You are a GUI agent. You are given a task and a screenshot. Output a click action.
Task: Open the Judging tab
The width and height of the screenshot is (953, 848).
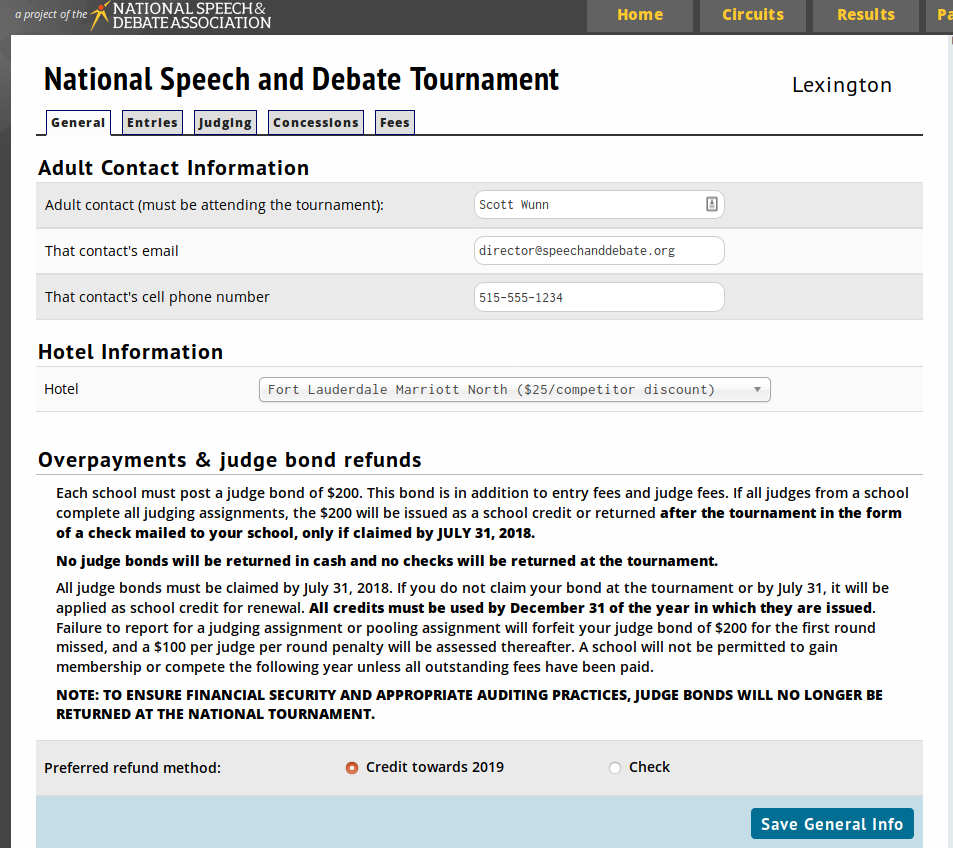pos(225,123)
